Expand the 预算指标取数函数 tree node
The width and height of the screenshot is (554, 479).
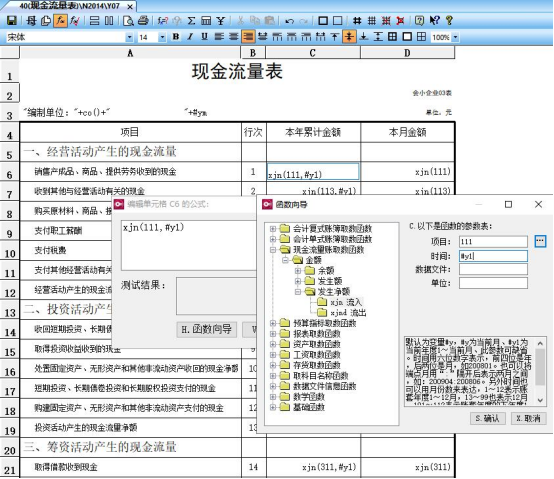(273, 323)
